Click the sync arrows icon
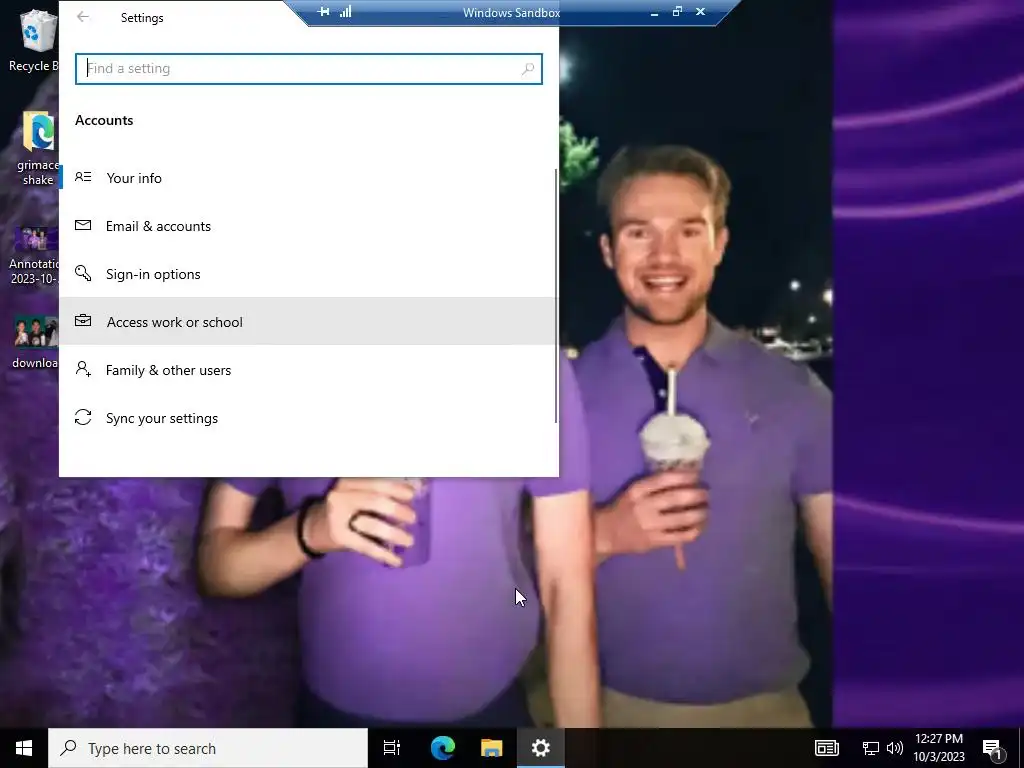Screen dimensions: 1024x768 83,417
